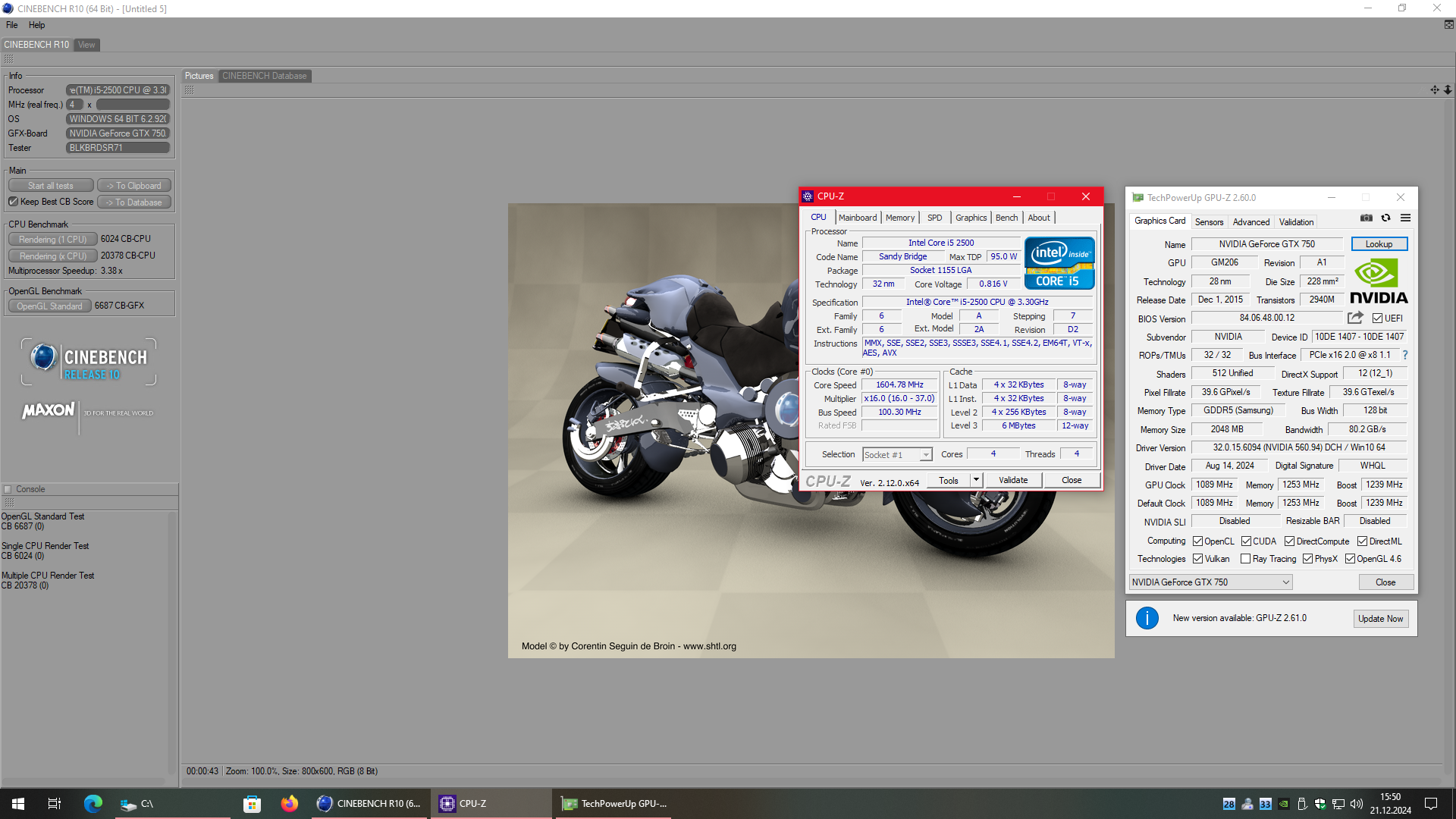
Task: Open Firefox from the taskbar
Action: (289, 804)
